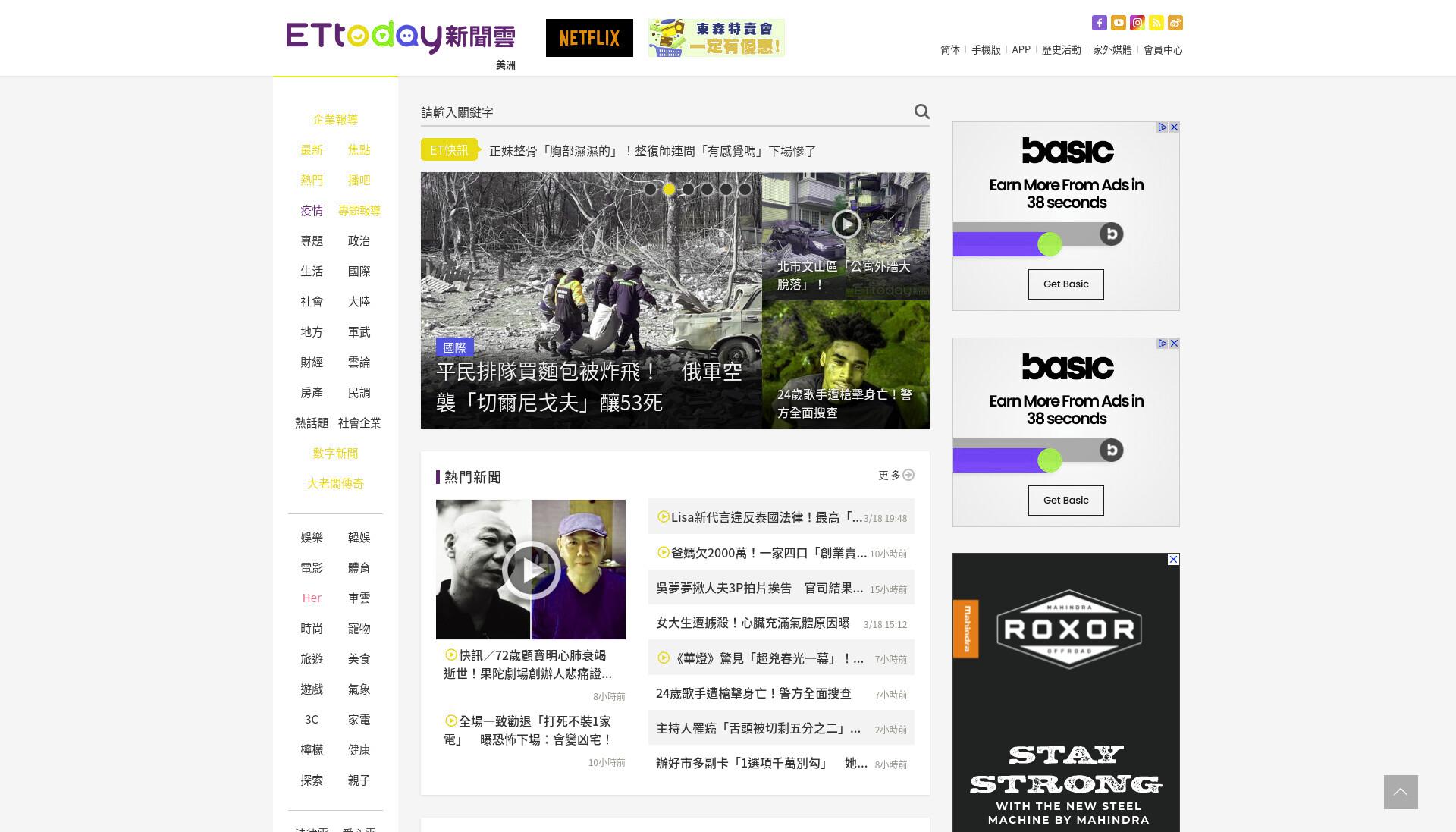The image size is (1456, 832).
Task: Open 財經 category in sidebar
Action: (312, 363)
